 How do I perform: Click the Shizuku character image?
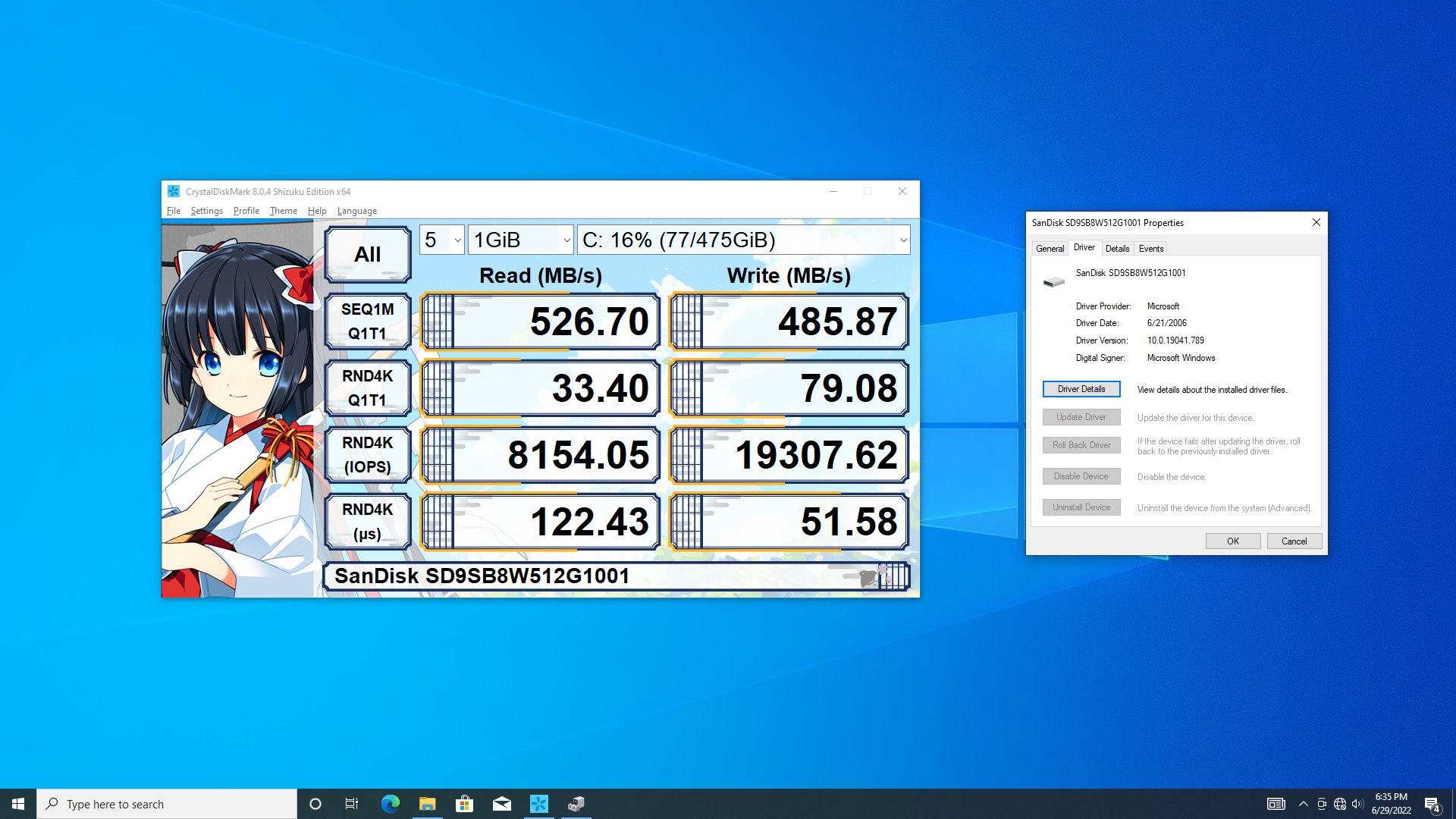[237, 409]
